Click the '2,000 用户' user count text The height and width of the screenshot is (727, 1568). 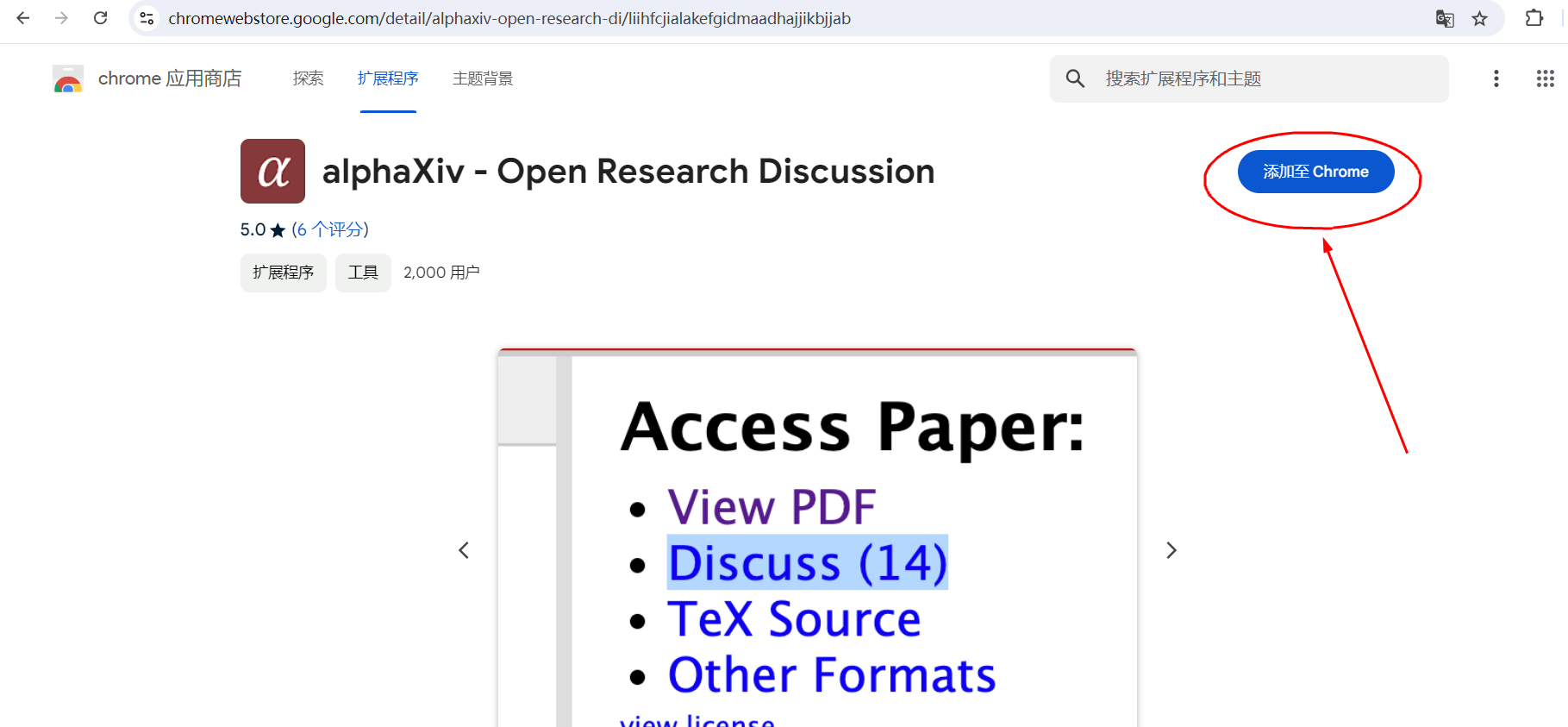(441, 273)
